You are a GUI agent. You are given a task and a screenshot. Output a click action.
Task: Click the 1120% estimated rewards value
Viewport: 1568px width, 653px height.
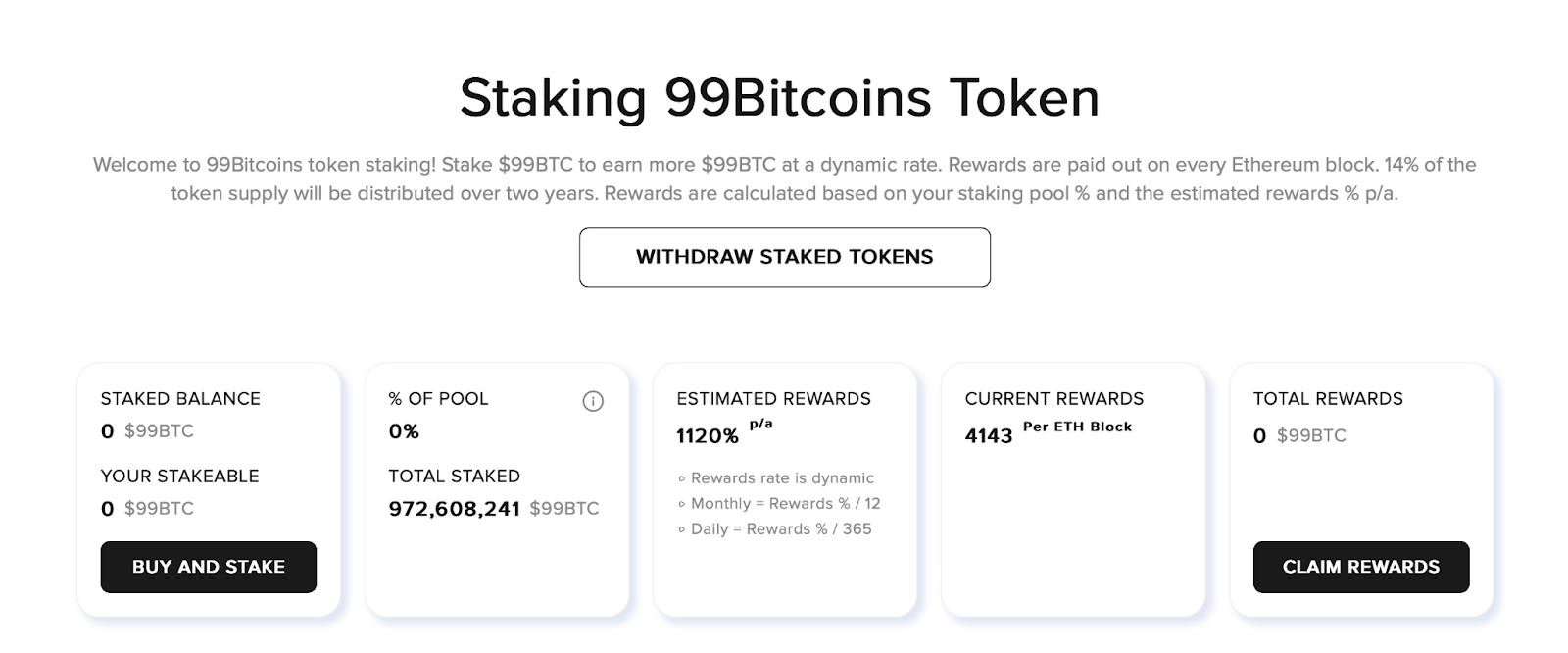708,436
